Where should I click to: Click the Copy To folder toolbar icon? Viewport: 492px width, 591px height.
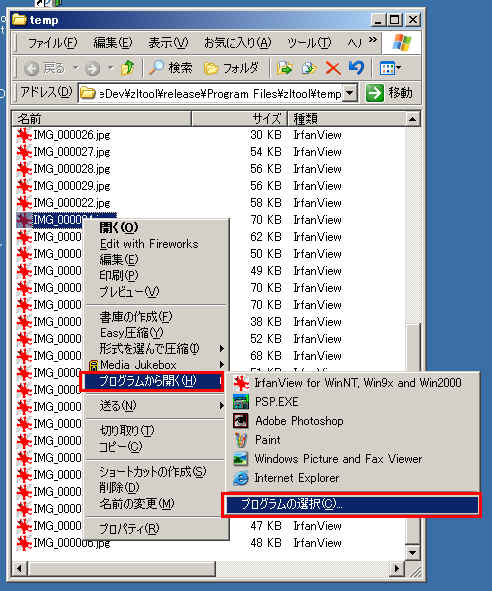click(x=309, y=68)
